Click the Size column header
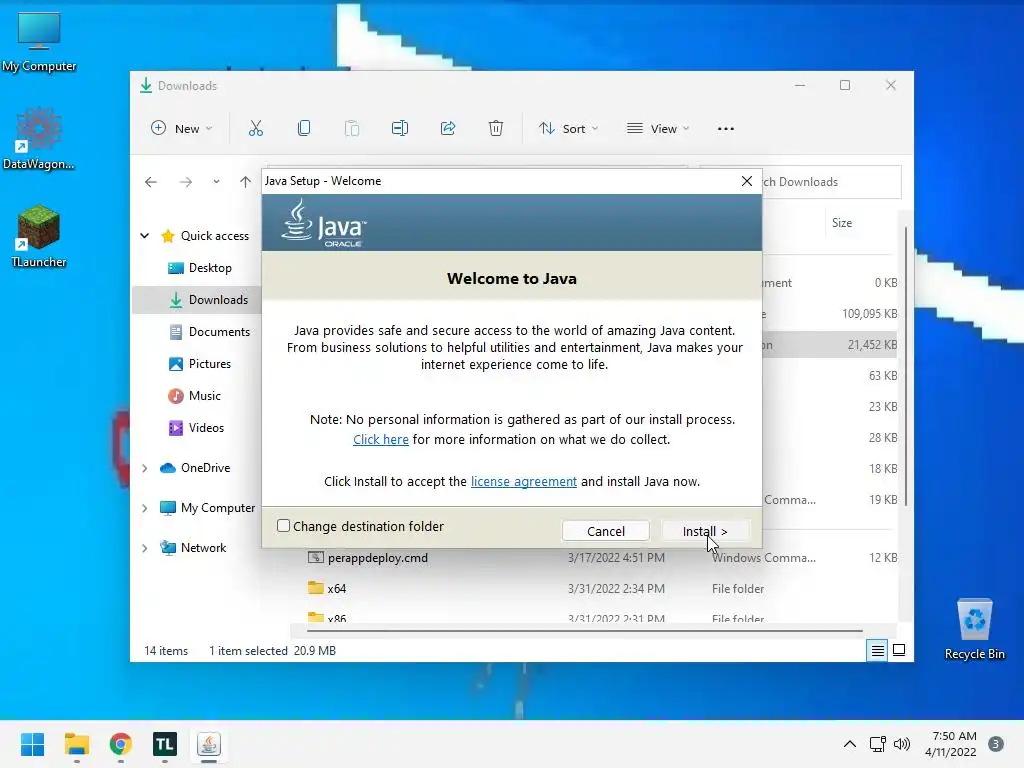The image size is (1024, 768). pos(842,223)
